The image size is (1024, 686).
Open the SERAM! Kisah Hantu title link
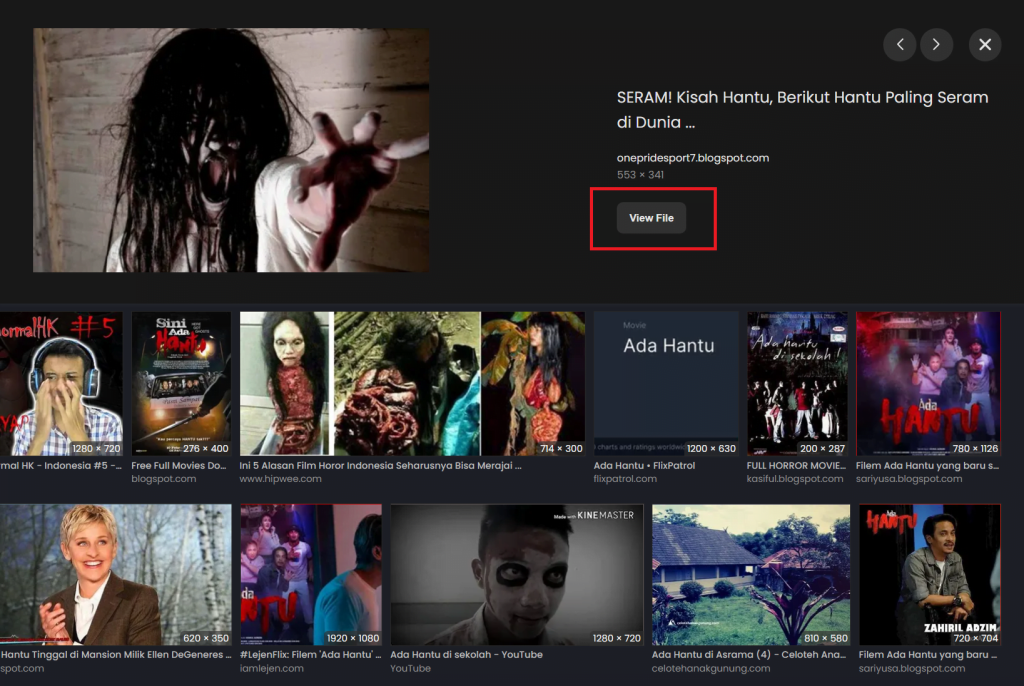802,110
